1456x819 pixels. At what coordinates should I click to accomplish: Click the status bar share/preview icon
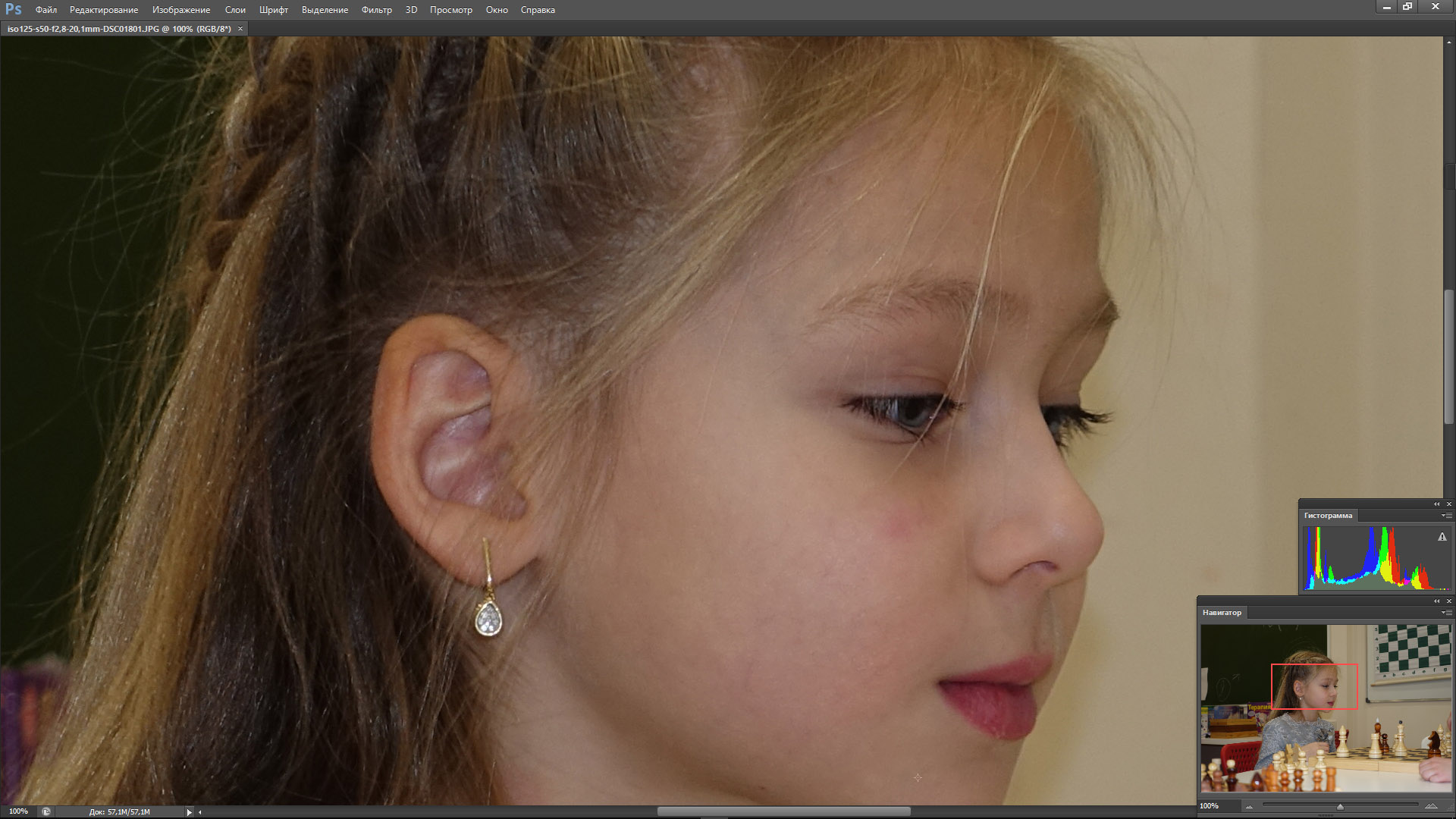[x=46, y=811]
